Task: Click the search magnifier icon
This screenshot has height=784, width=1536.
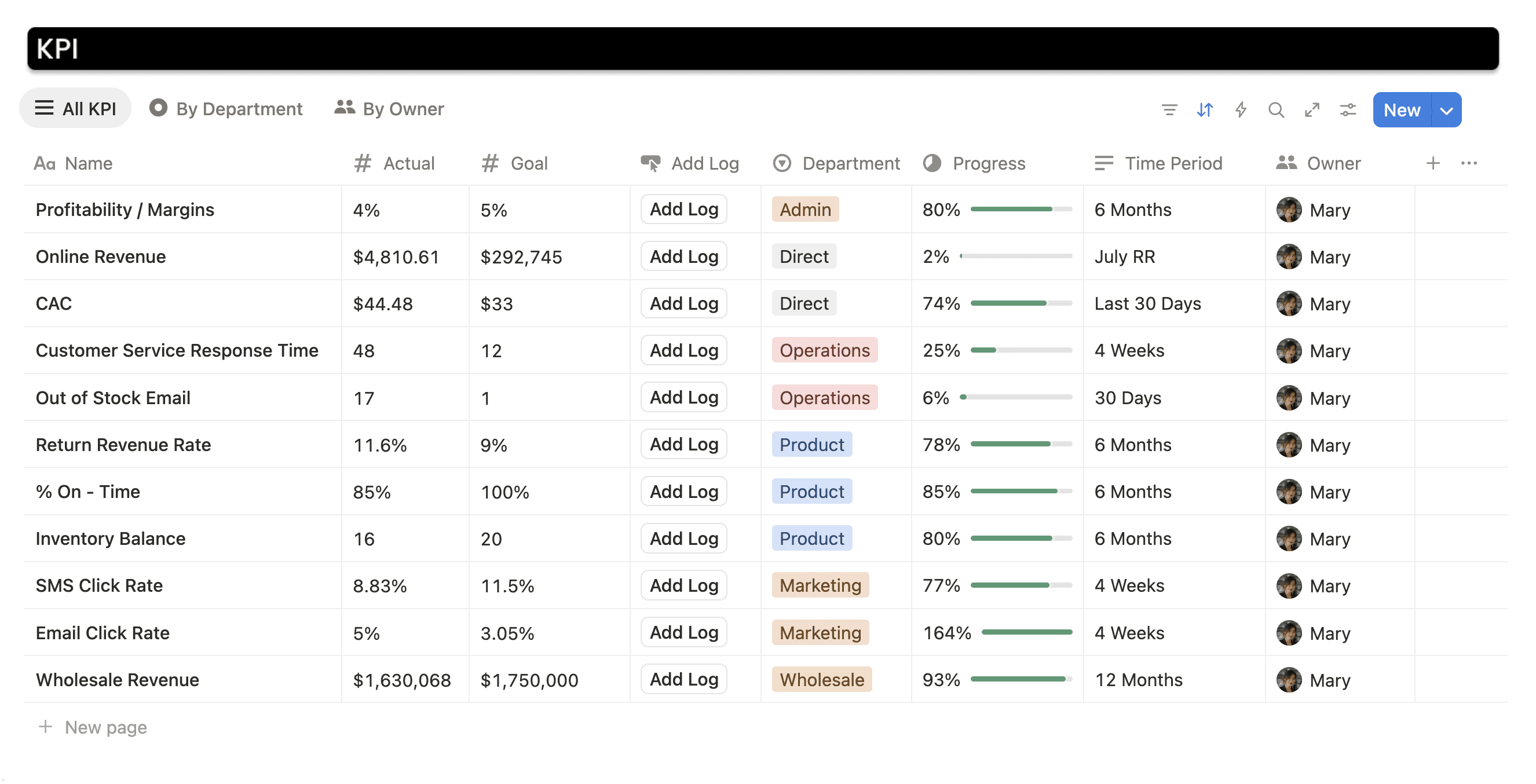Action: [1275, 109]
